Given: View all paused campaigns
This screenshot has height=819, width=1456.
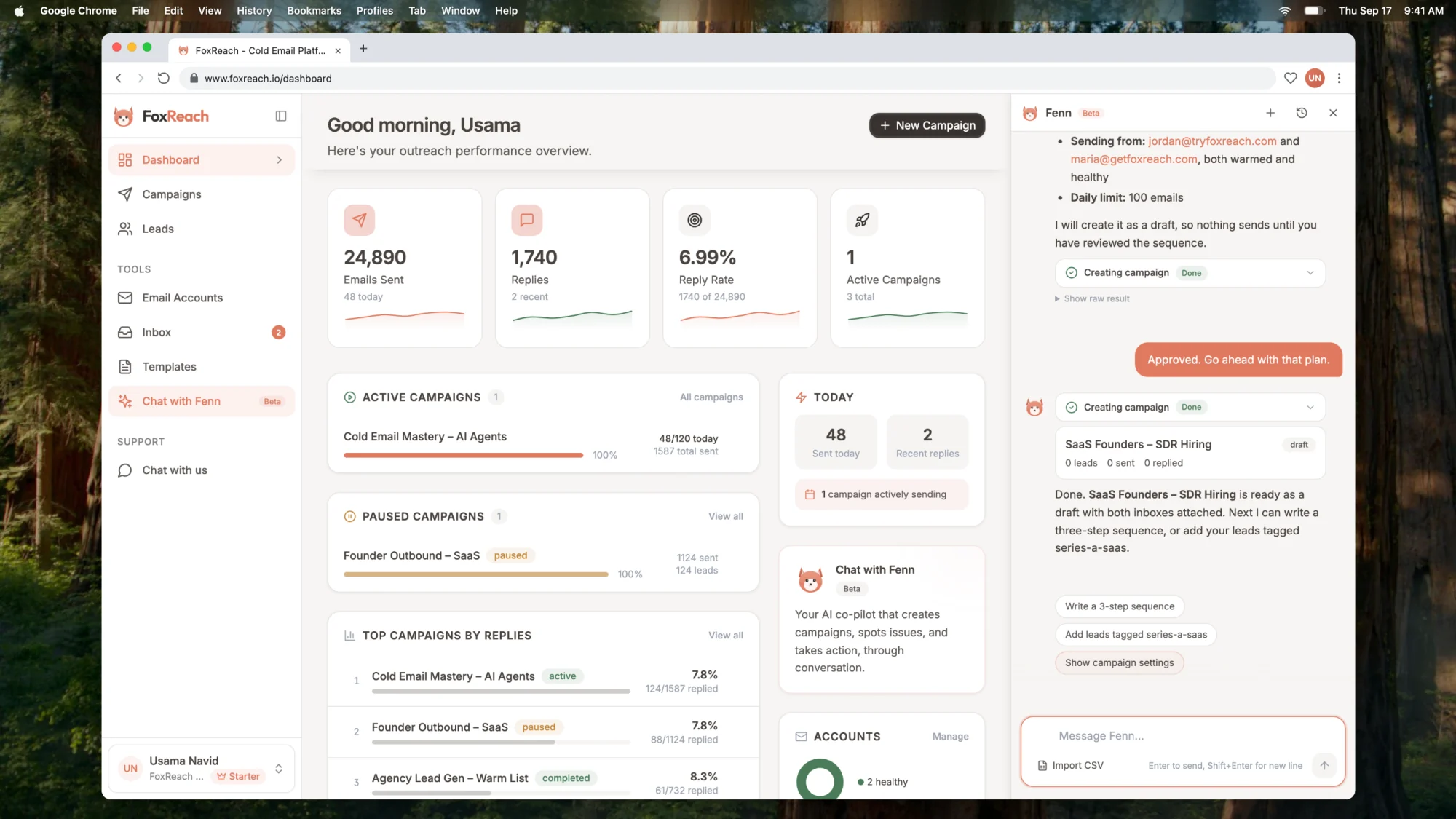Looking at the screenshot, I should point(726,517).
